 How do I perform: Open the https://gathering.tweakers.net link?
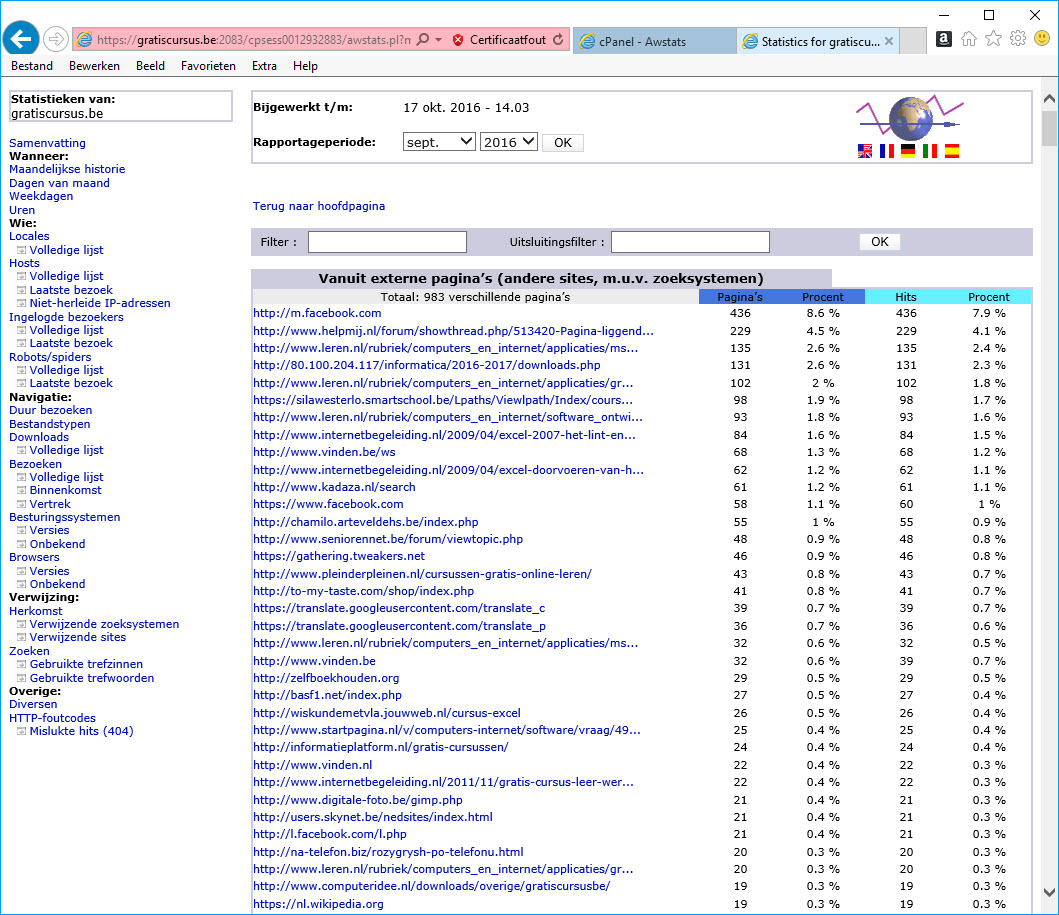339,556
